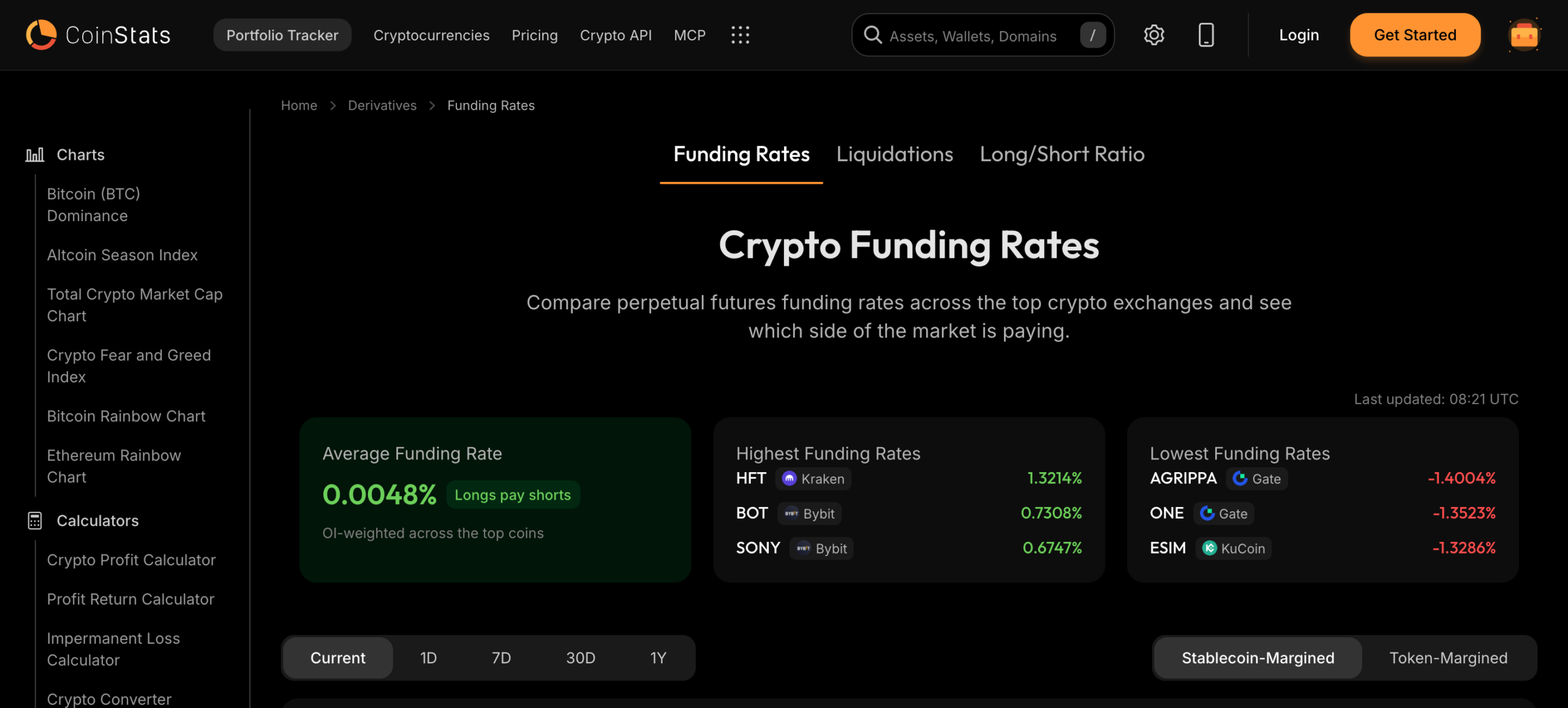Select the 1Y timeframe

pos(658,658)
